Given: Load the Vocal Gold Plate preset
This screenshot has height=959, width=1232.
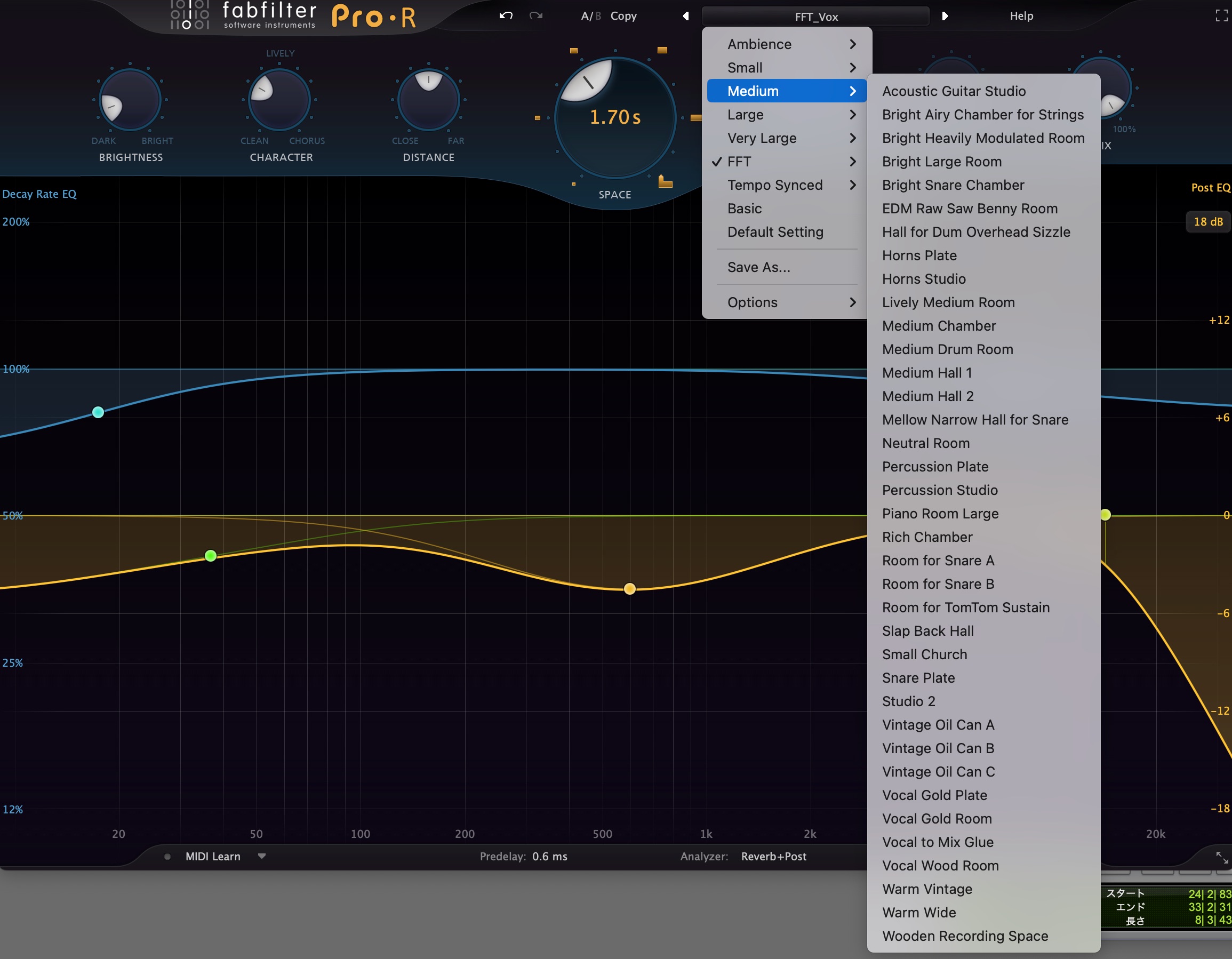Looking at the screenshot, I should (983, 795).
